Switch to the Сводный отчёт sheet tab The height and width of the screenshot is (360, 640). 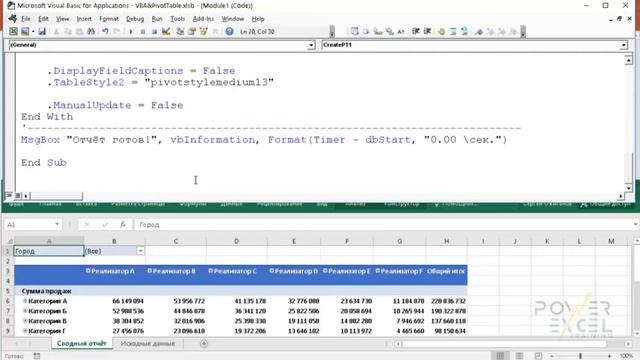point(82,343)
